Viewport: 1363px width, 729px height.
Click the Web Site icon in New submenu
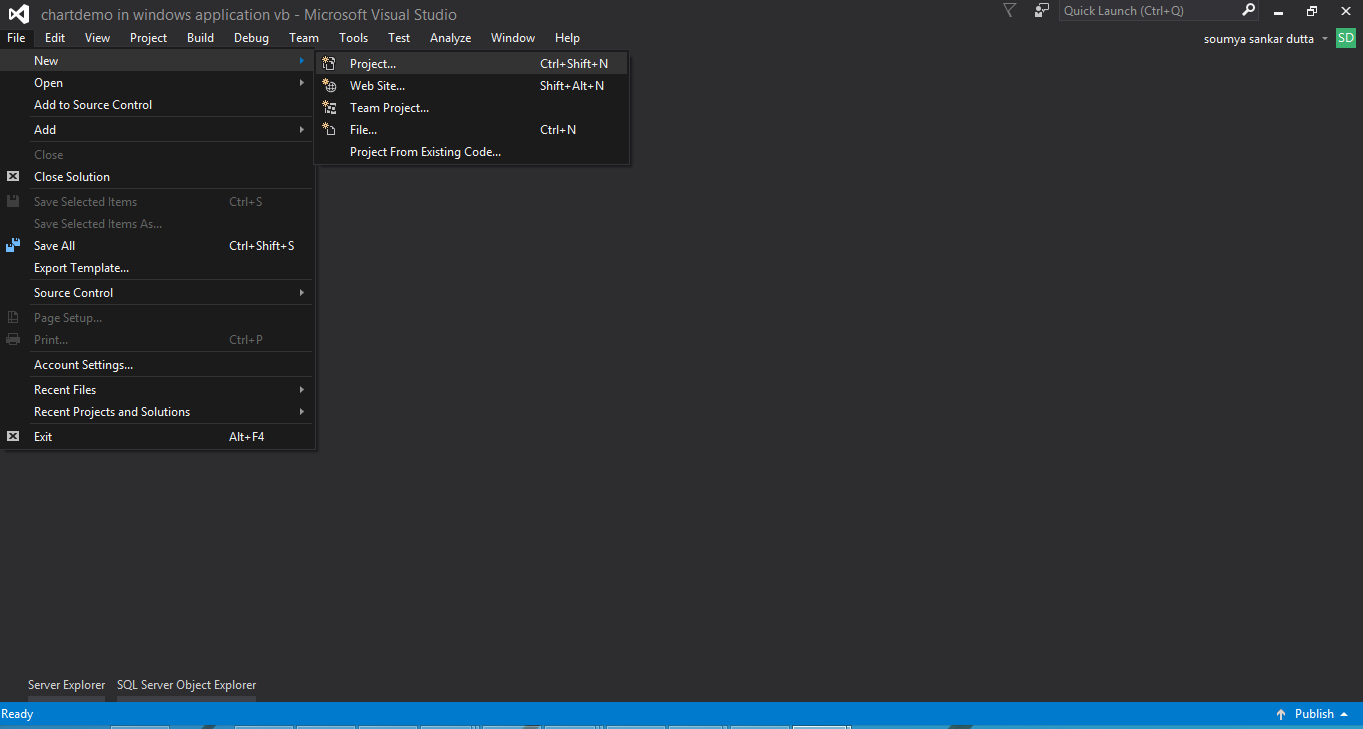(330, 85)
